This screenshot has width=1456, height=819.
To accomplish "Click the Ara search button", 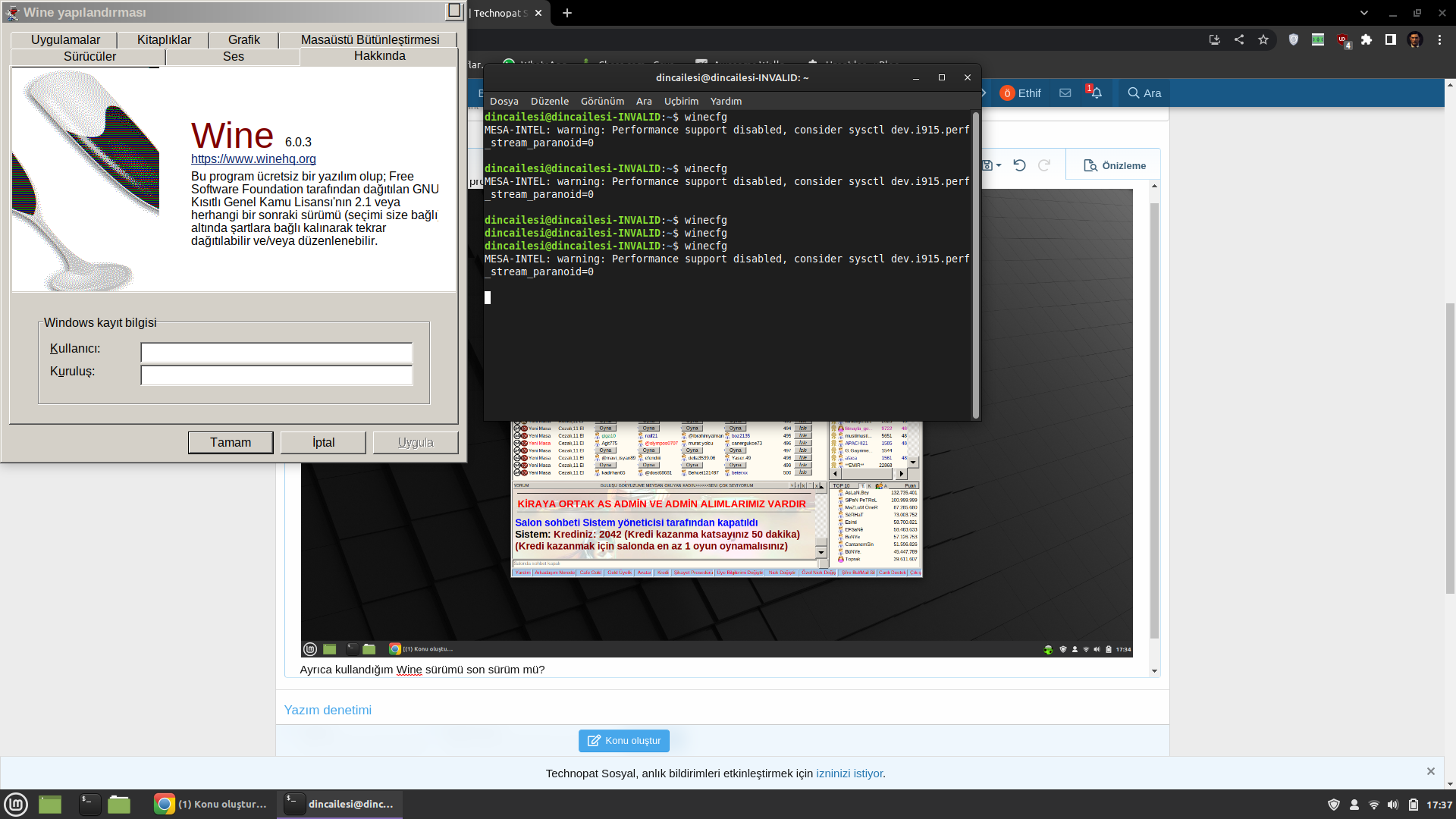I will (1144, 93).
